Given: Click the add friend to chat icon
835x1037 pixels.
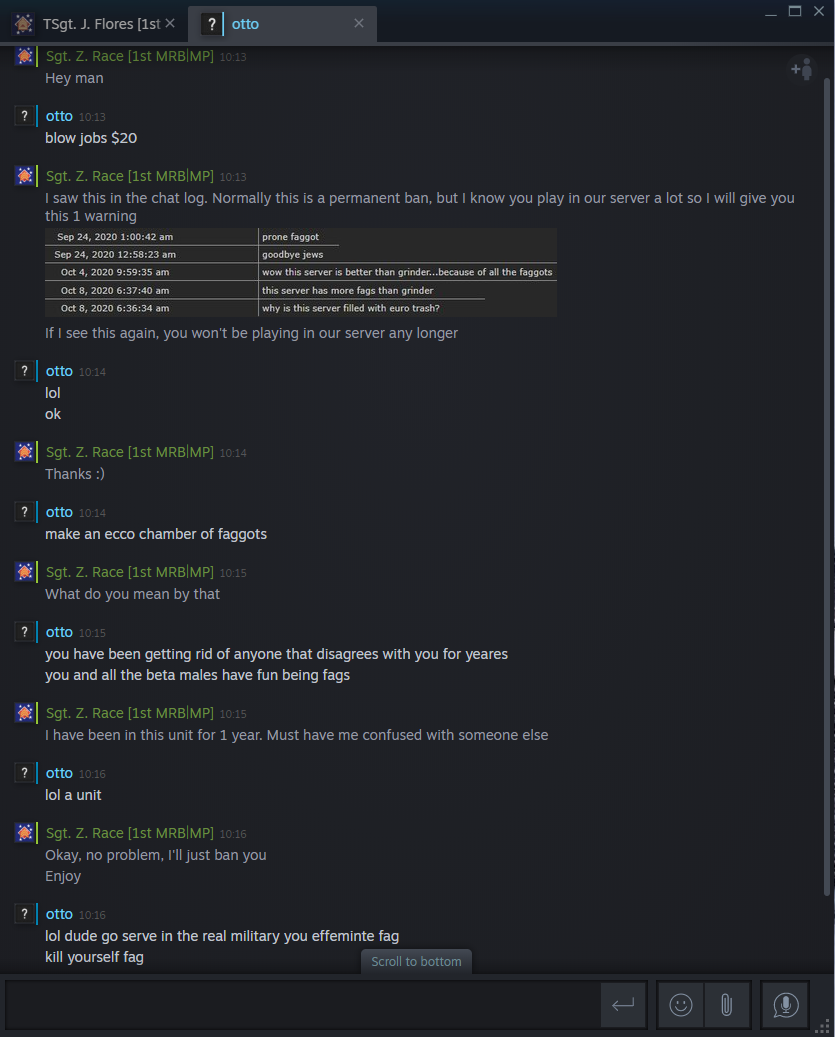Looking at the screenshot, I should [x=801, y=69].
